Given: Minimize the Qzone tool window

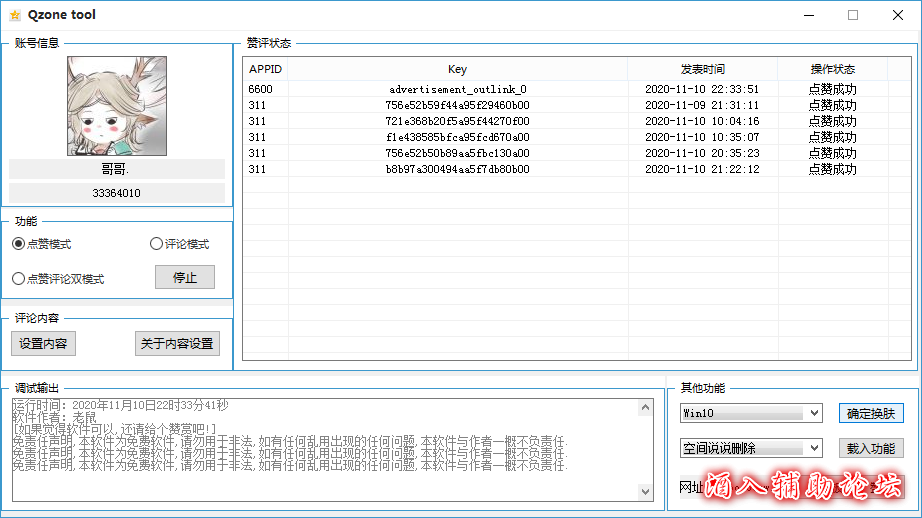Looking at the screenshot, I should (807, 15).
